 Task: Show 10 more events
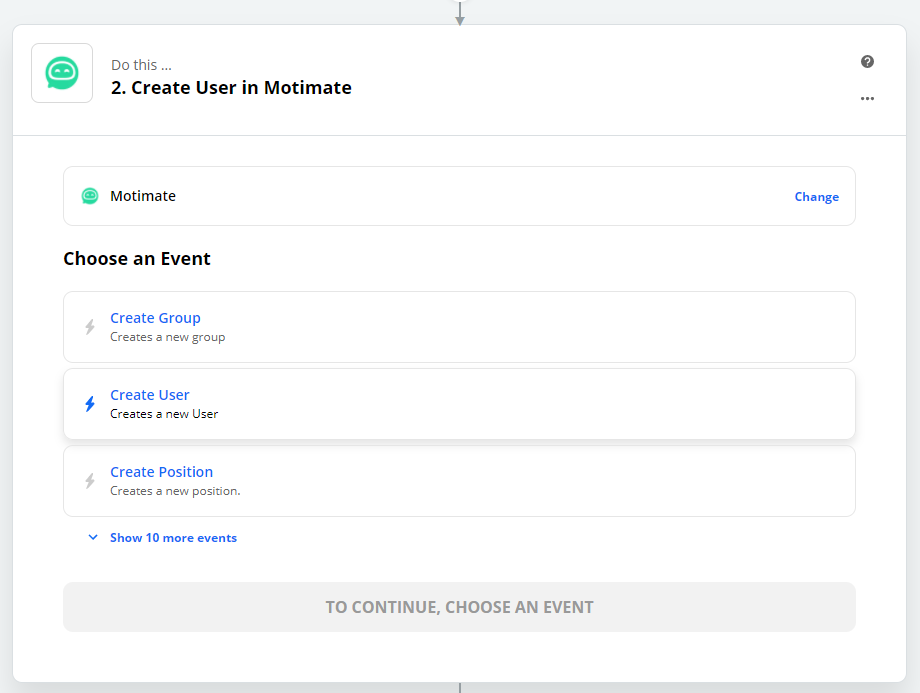pyautogui.click(x=173, y=538)
